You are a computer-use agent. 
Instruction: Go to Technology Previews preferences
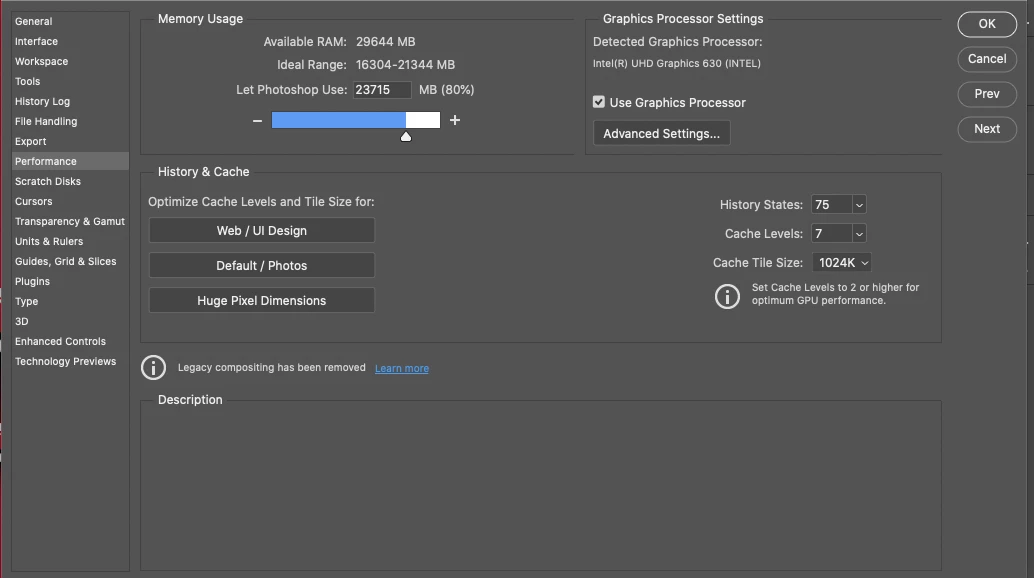coord(65,361)
